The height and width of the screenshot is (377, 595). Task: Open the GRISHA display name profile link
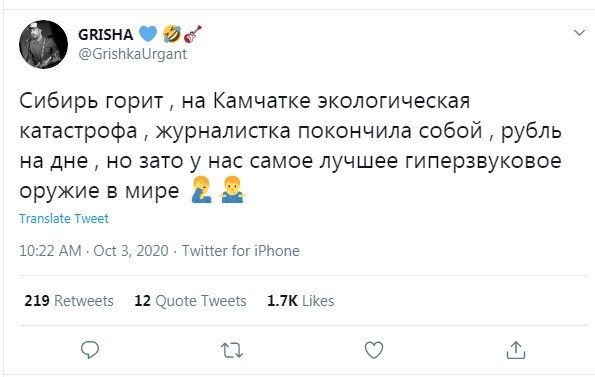(x=105, y=35)
